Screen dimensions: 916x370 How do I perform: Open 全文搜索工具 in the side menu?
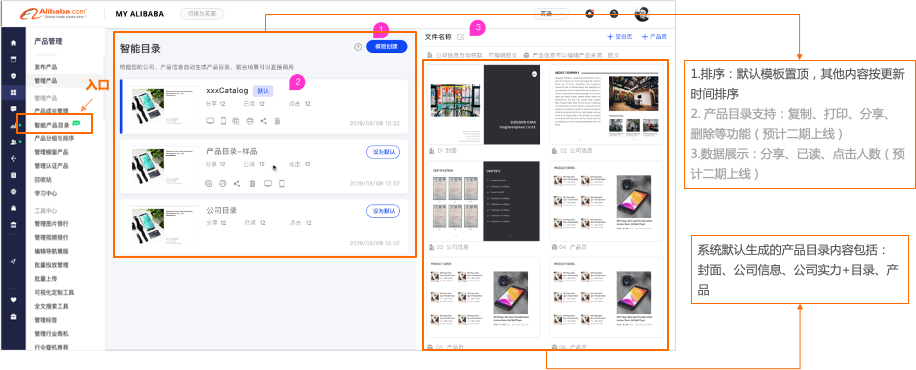[x=51, y=306]
